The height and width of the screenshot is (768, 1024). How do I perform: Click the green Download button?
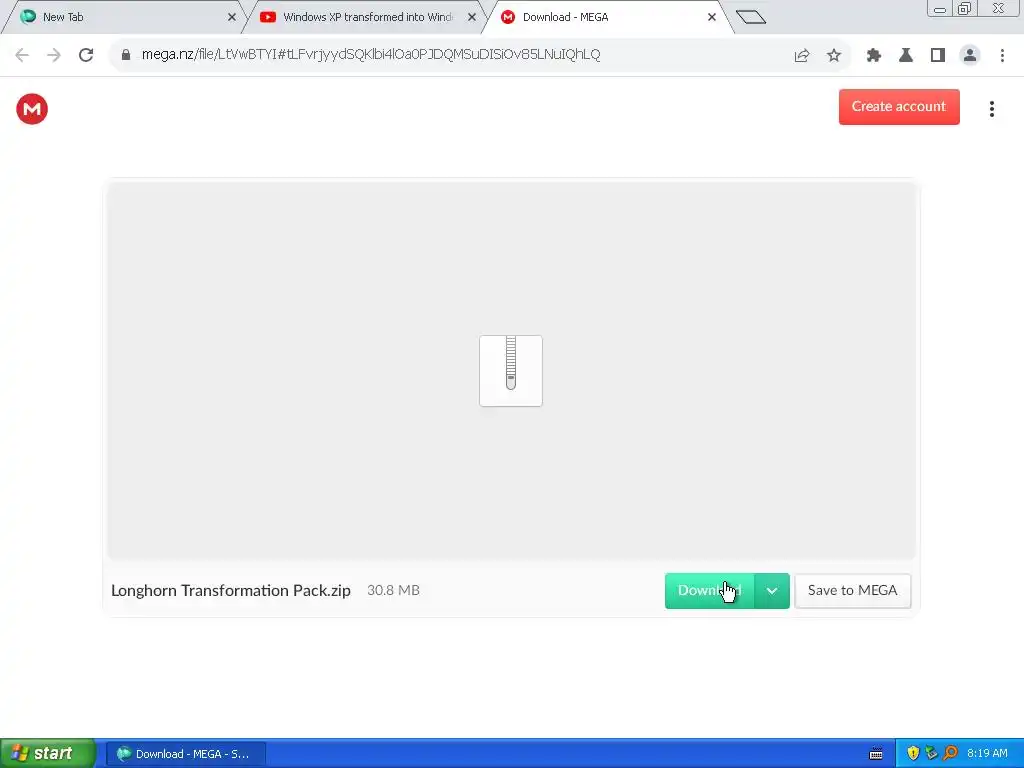[709, 591]
